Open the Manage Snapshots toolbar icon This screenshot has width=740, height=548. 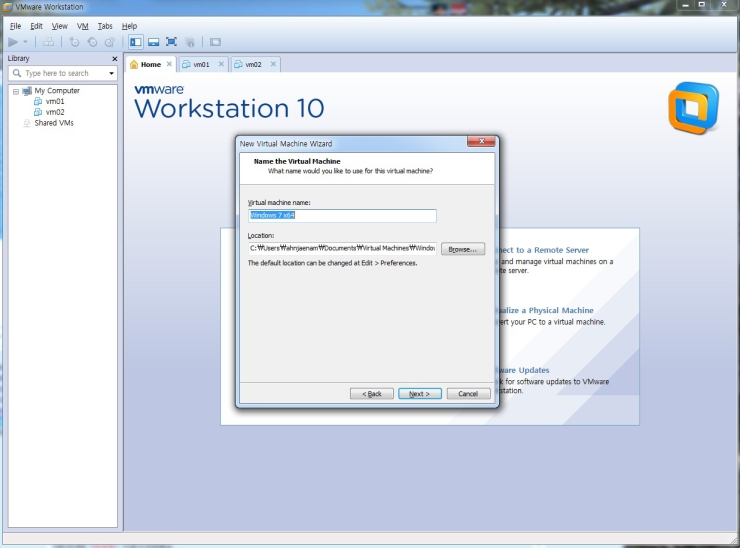pyautogui.click(x=109, y=42)
